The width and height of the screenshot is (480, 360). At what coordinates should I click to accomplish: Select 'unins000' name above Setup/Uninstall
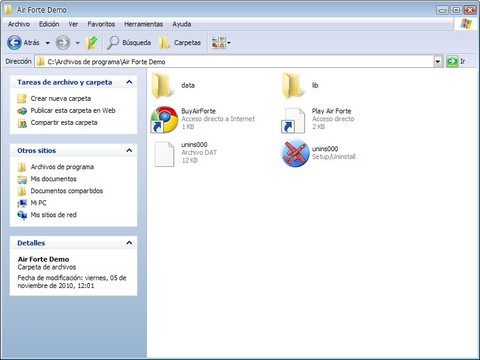coord(325,149)
